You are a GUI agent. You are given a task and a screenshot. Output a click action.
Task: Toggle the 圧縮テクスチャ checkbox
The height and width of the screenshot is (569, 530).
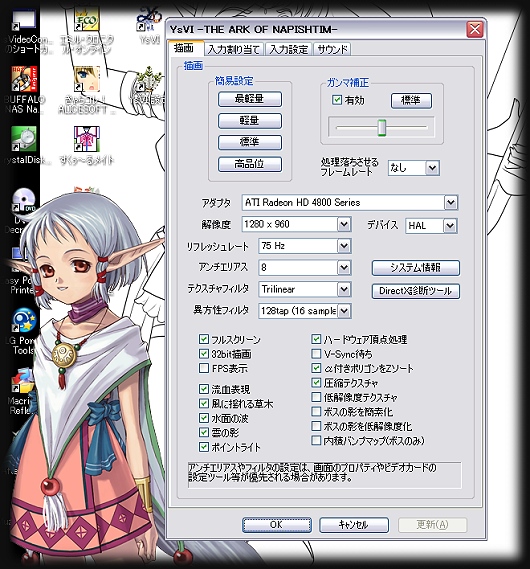(x=316, y=382)
